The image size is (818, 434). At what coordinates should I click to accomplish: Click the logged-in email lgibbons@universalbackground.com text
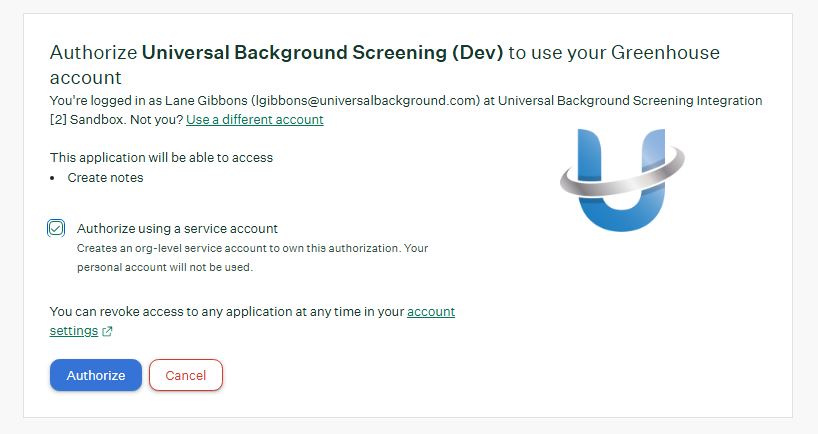coord(365,101)
